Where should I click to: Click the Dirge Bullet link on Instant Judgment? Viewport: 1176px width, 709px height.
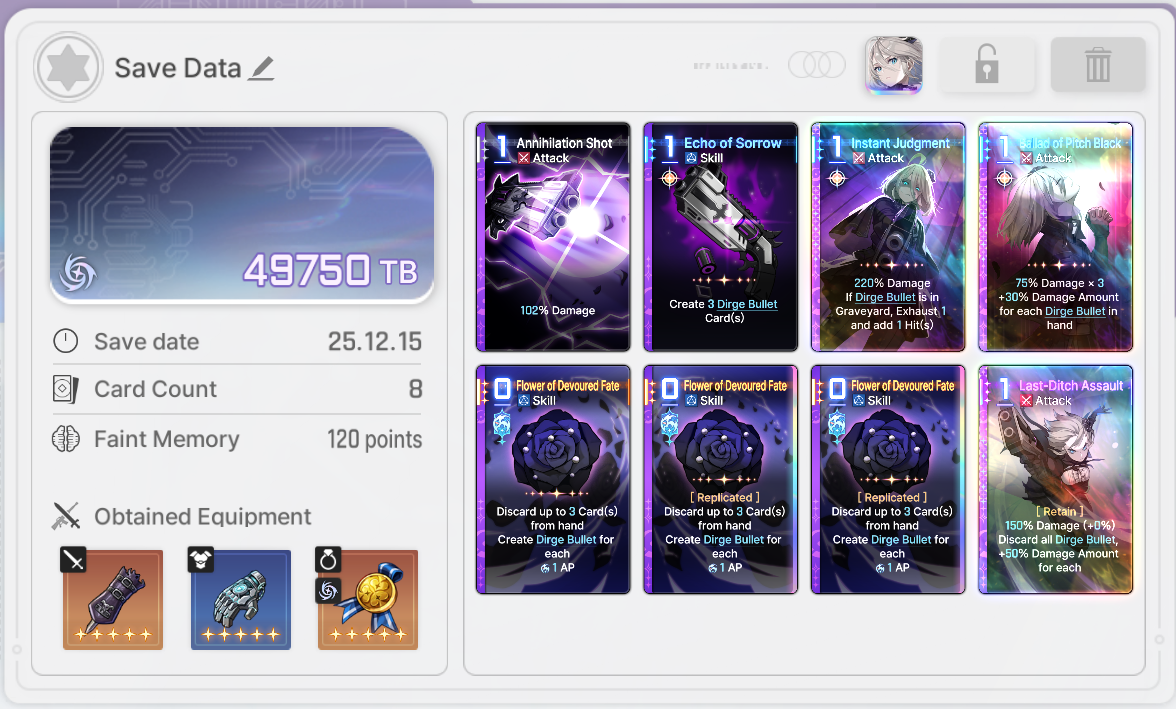coord(885,297)
